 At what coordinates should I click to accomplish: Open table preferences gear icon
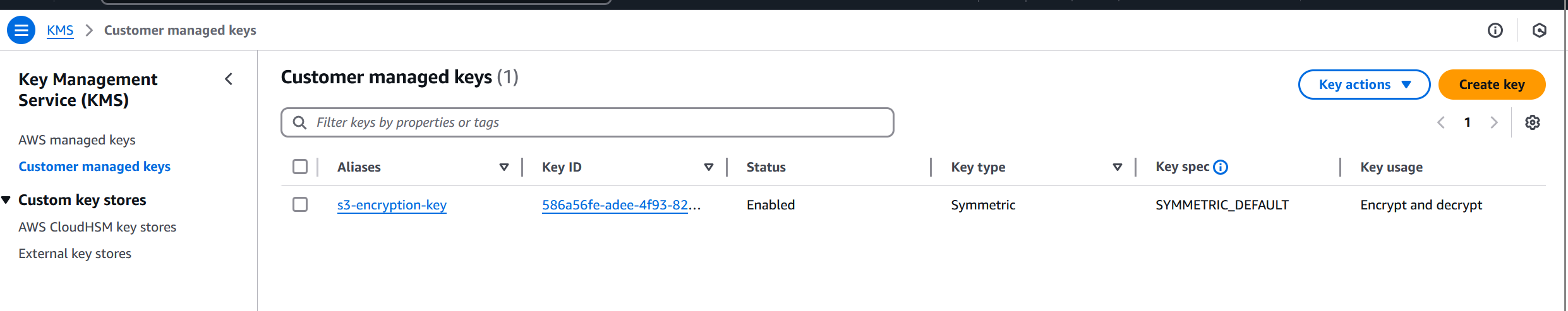click(x=1532, y=122)
